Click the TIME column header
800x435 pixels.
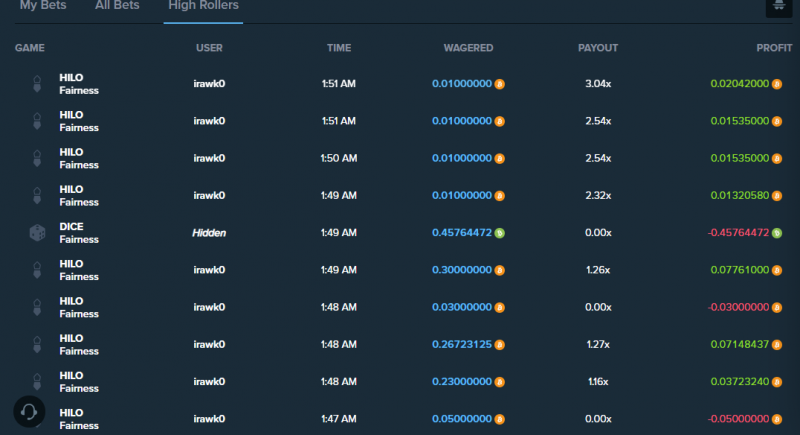339,48
